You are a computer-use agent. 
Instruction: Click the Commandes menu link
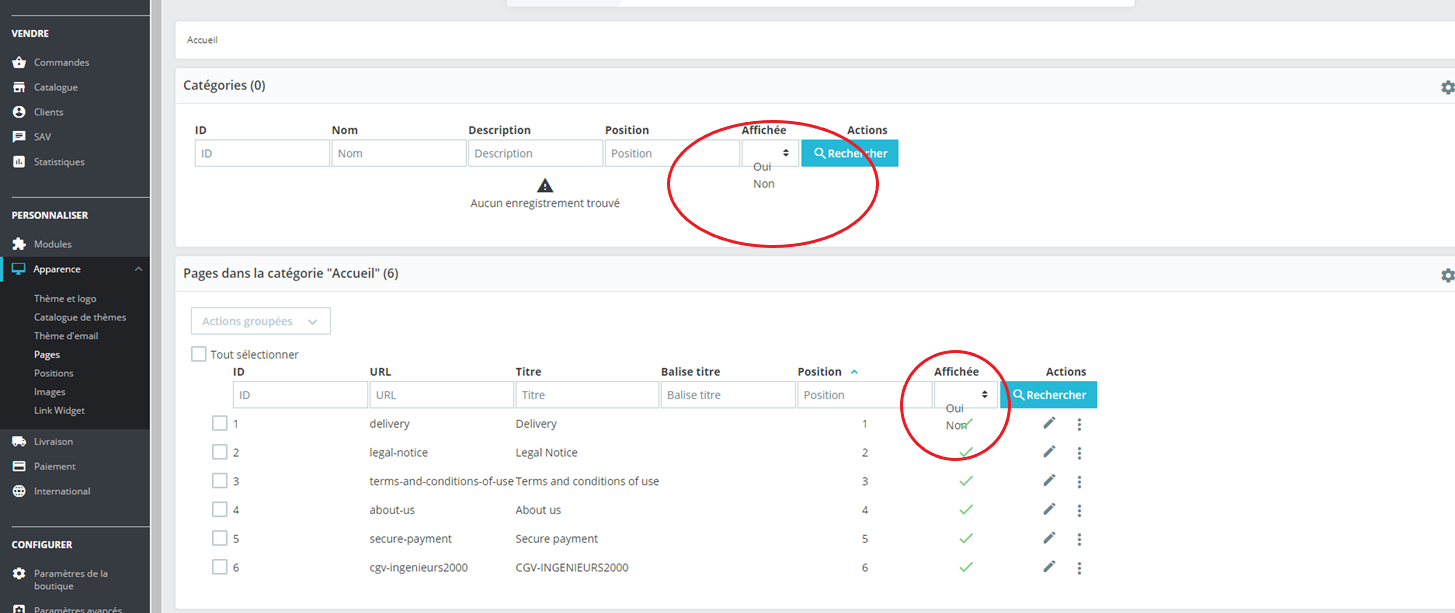(61, 62)
